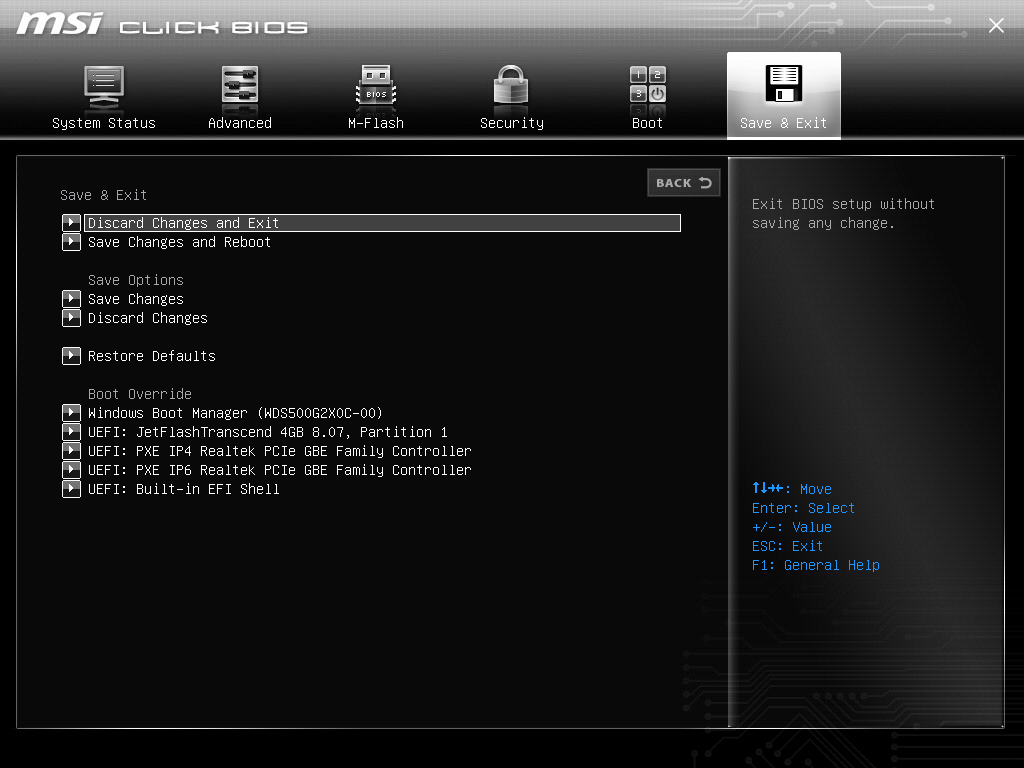Click the MSI Click BIOS logo

162,24
